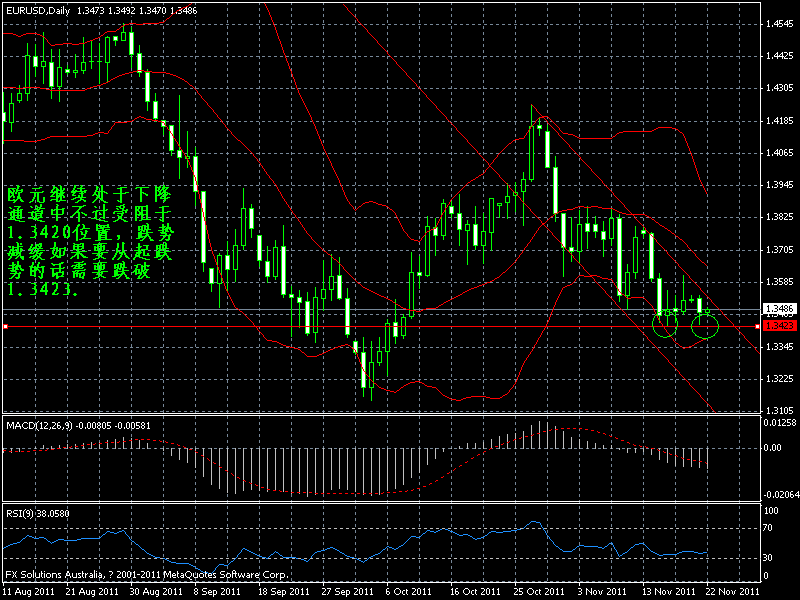Click the date label 30 Aug 2011
The image size is (800, 600).
tap(156, 592)
